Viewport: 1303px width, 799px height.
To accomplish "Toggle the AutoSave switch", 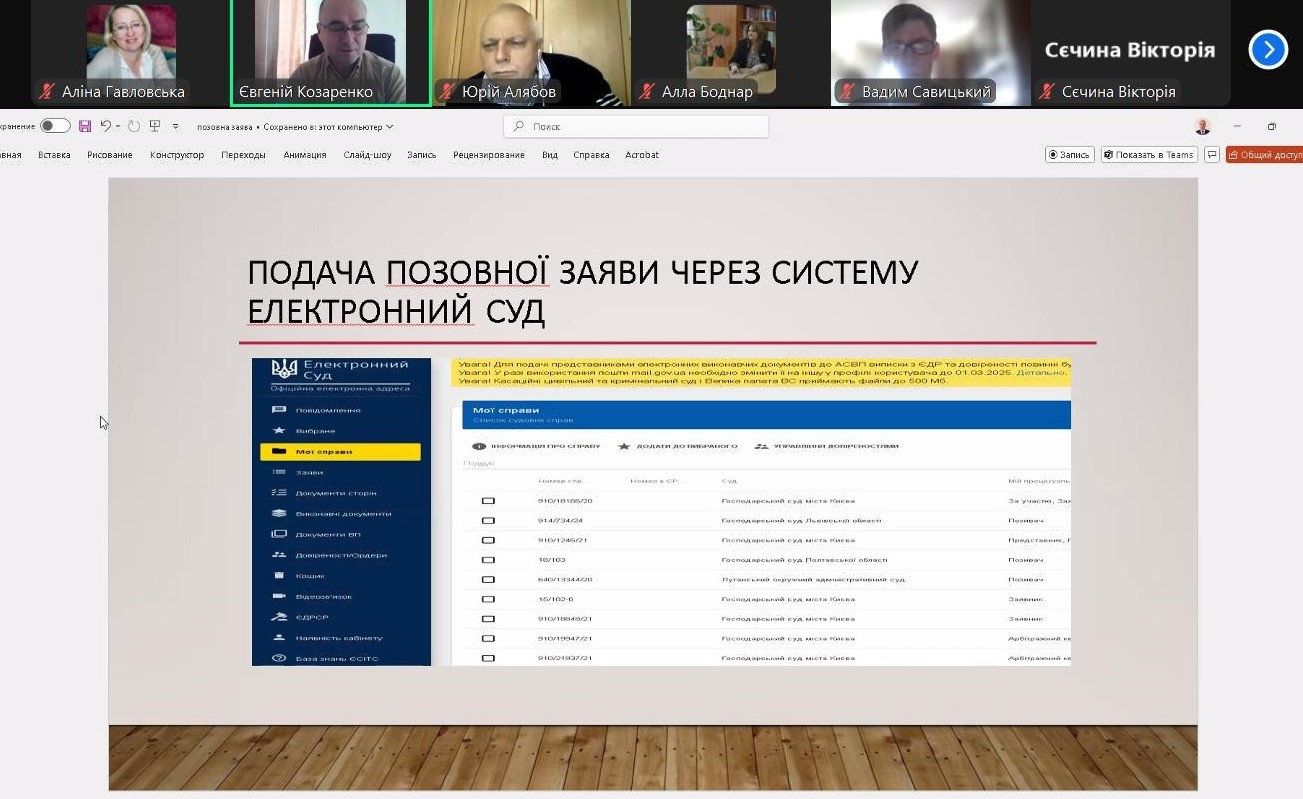I will (x=55, y=126).
